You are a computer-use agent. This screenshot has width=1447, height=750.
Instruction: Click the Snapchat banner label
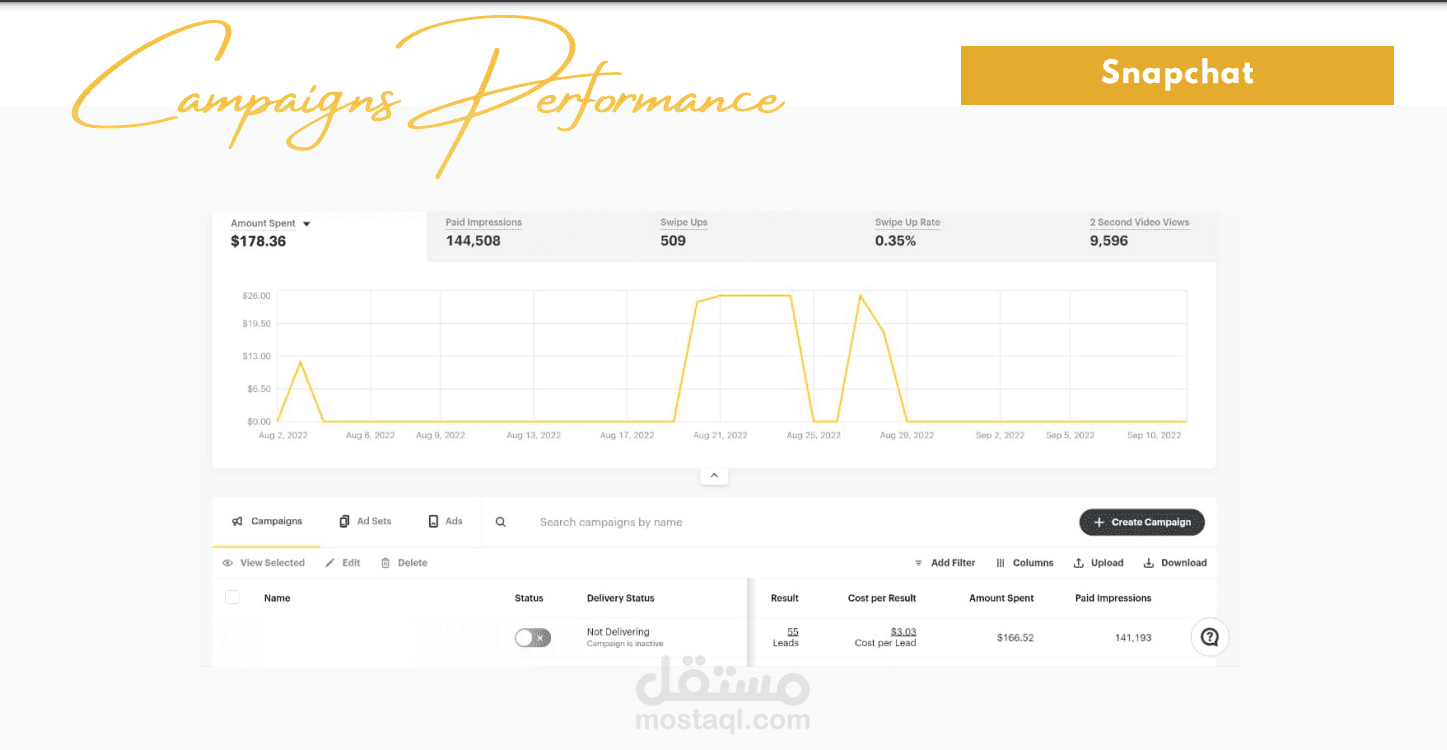point(1177,75)
